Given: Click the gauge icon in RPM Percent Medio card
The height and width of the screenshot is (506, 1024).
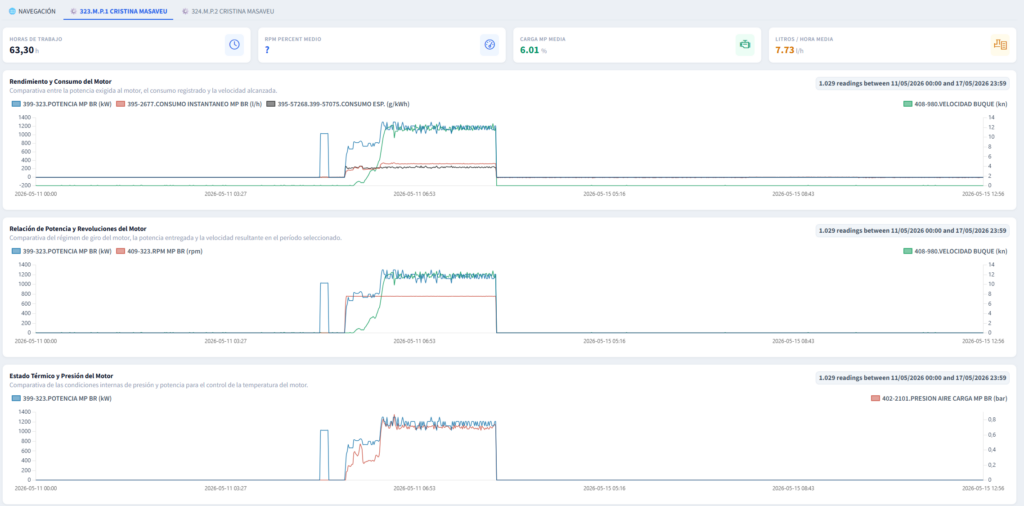Looking at the screenshot, I should 489,44.
